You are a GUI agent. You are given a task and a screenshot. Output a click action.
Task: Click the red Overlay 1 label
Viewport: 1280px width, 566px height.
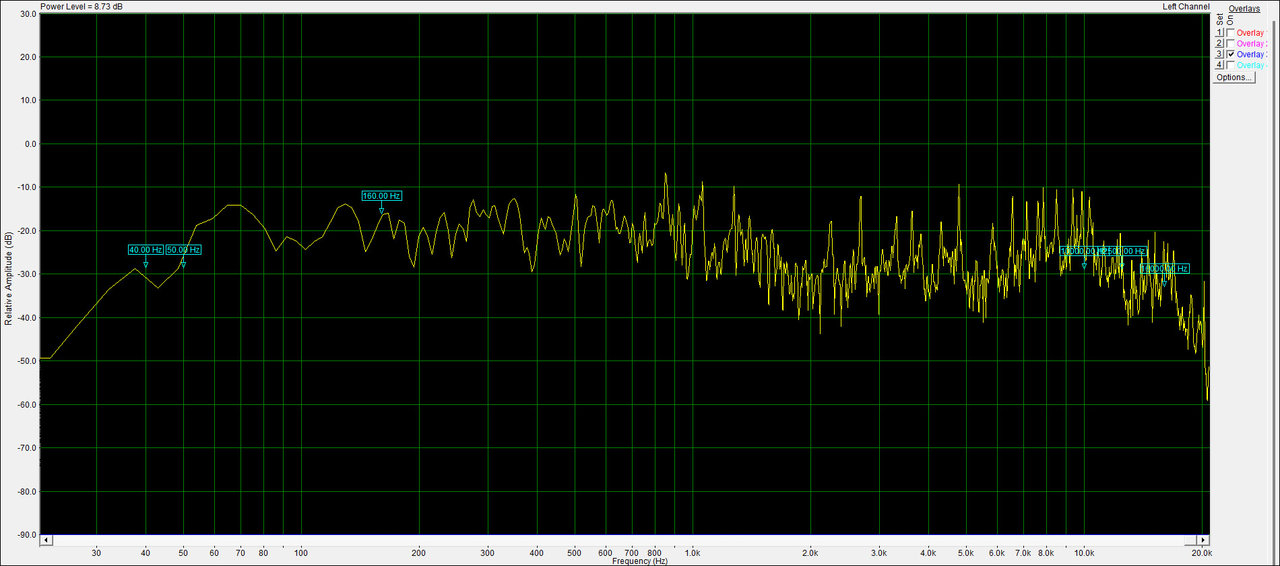[x=1251, y=33]
